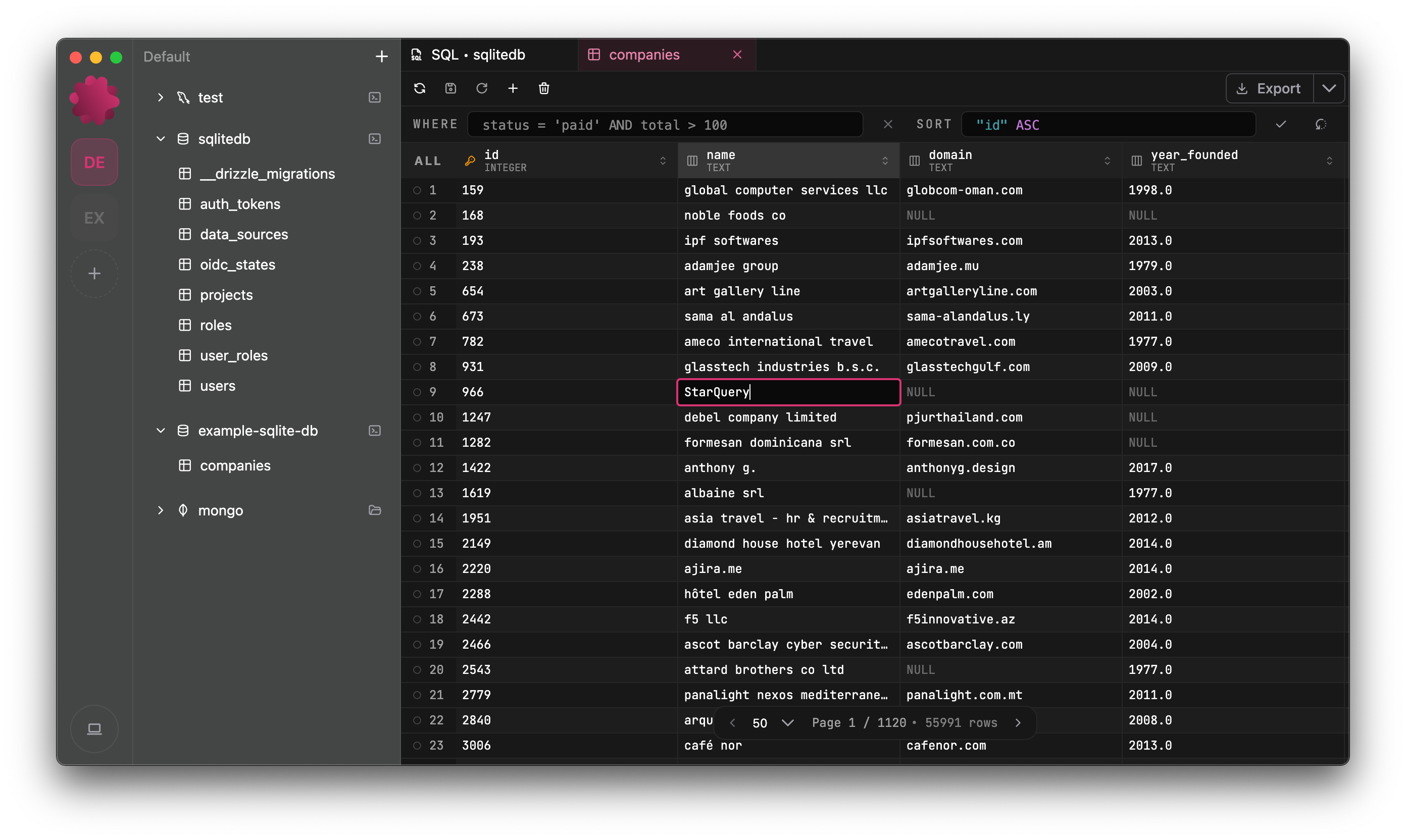Click the trash icon to delete rows
The image size is (1406, 840).
coord(543,88)
